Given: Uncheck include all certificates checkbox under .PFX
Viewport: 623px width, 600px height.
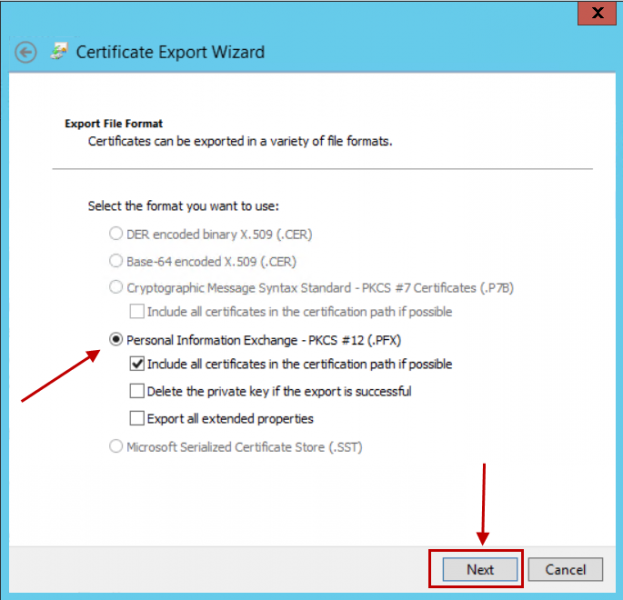Looking at the screenshot, I should tap(137, 365).
